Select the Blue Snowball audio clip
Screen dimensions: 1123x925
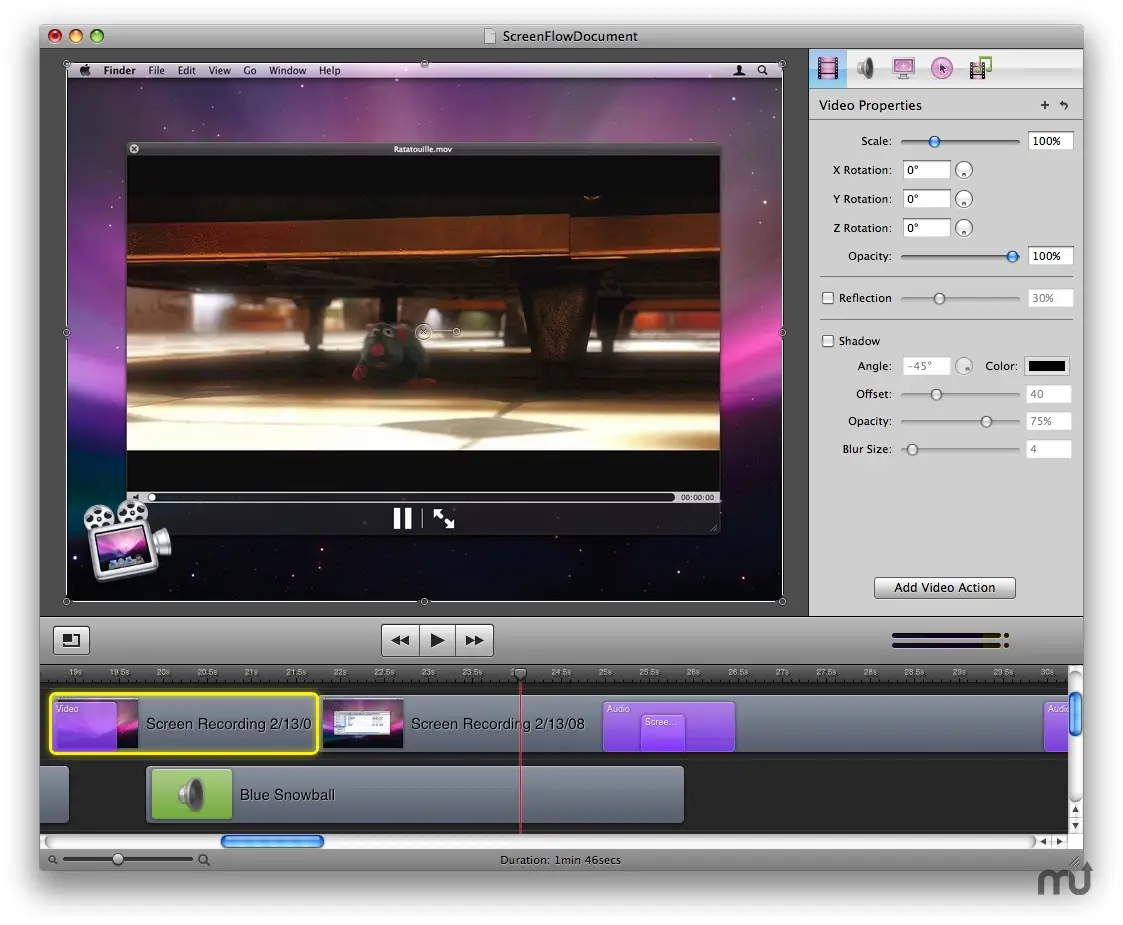pos(415,794)
